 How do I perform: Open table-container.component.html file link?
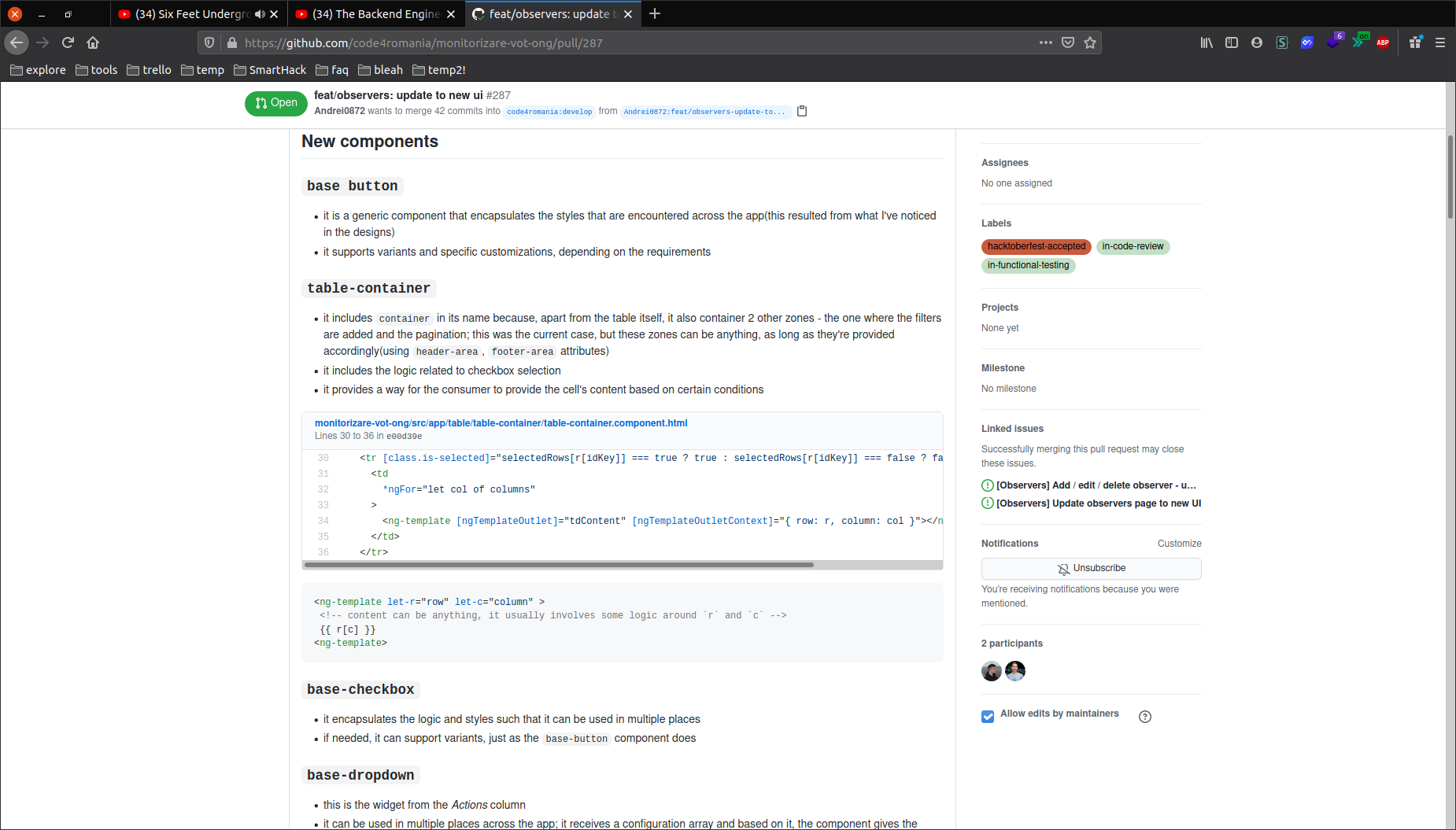click(x=501, y=423)
